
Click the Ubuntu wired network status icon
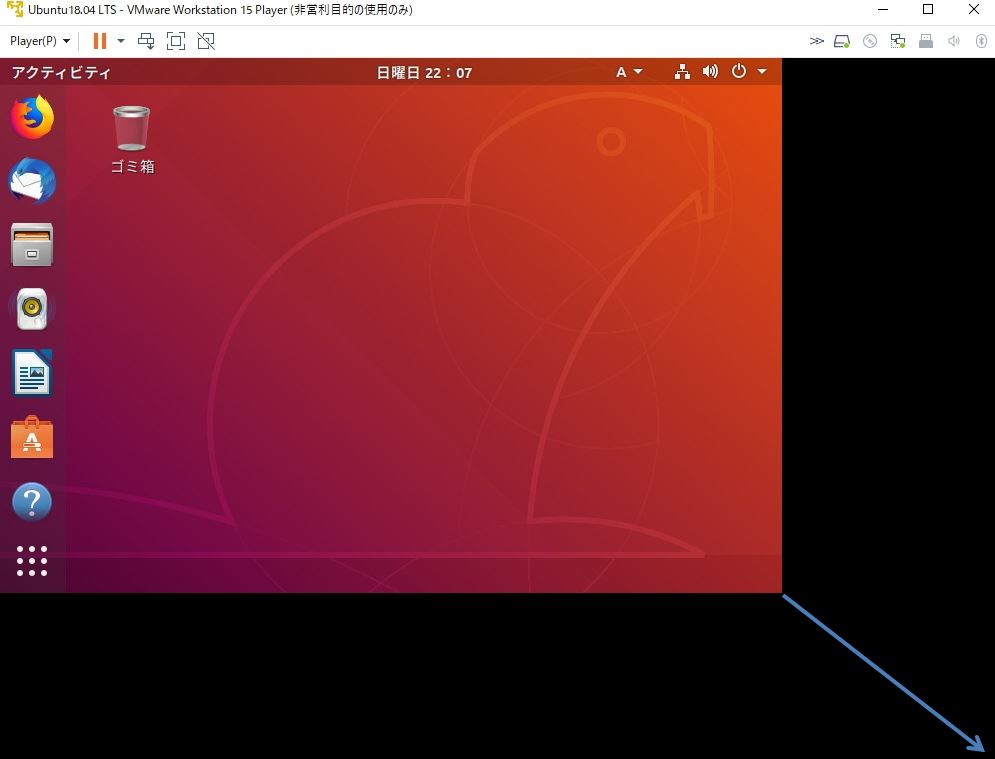(x=682, y=72)
